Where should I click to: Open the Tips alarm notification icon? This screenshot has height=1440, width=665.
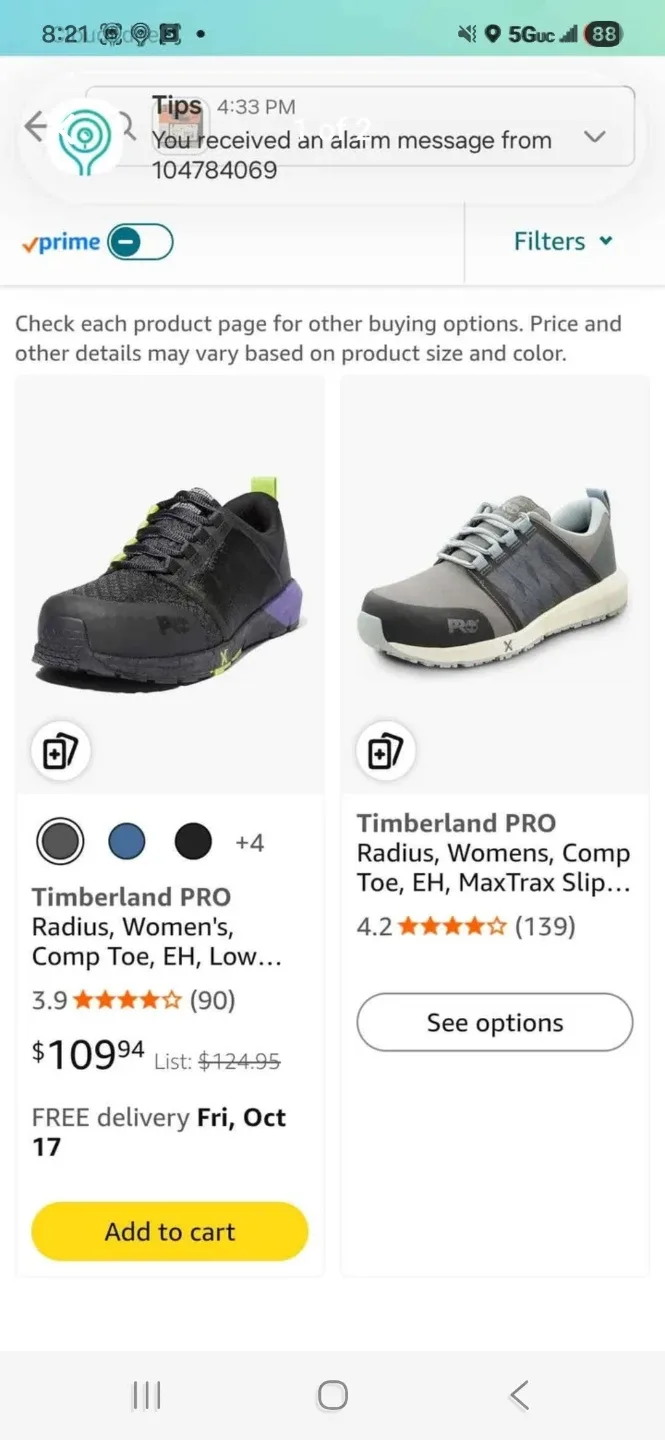(180, 128)
